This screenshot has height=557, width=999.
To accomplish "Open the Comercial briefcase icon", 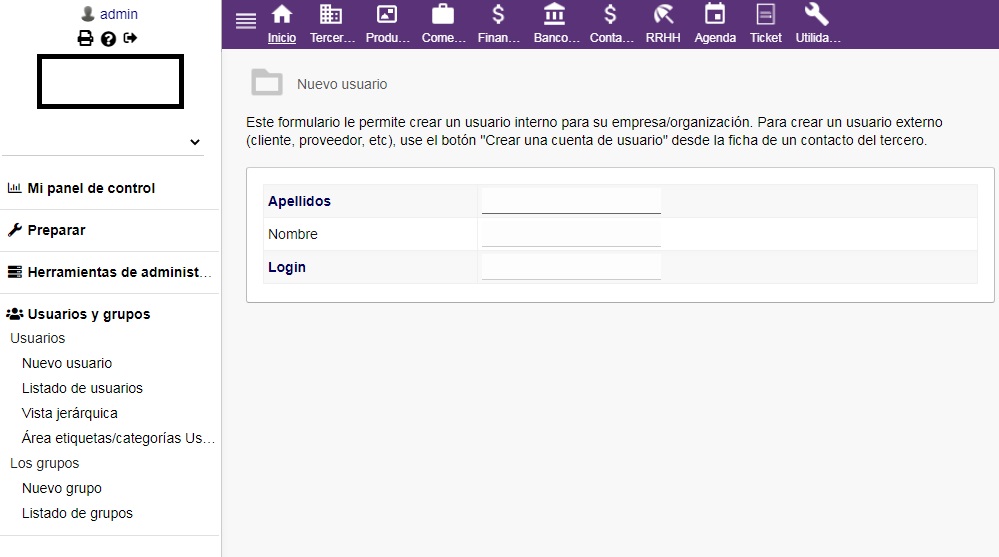I will (x=443, y=14).
